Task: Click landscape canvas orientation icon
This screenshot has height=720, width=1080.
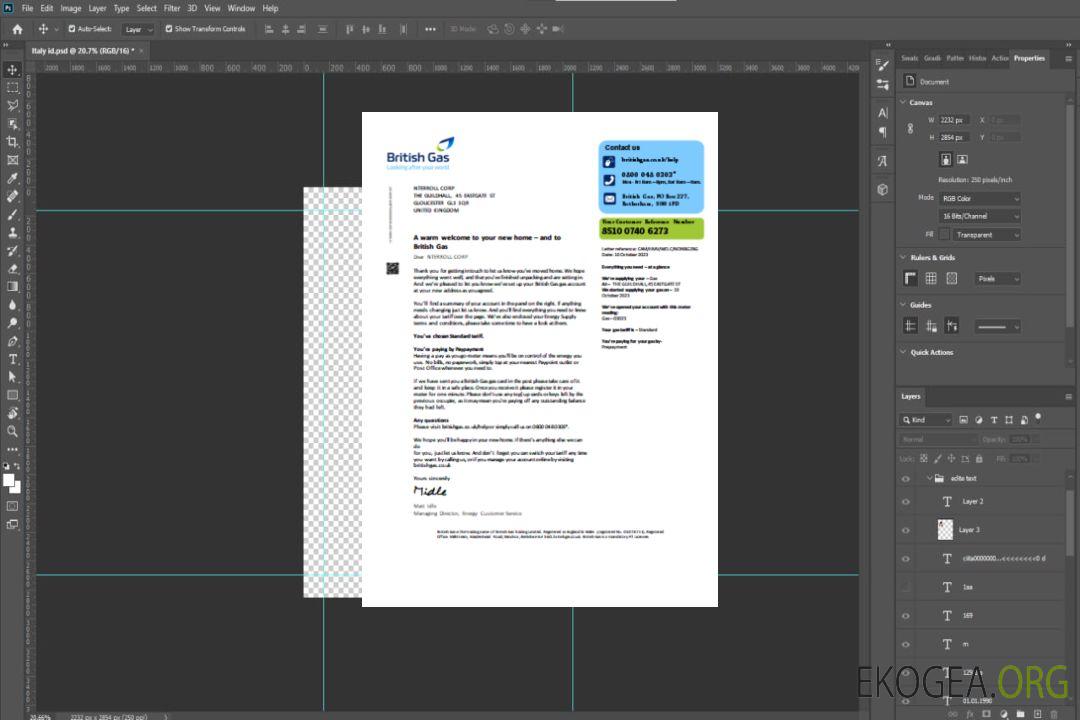Action: (962, 159)
